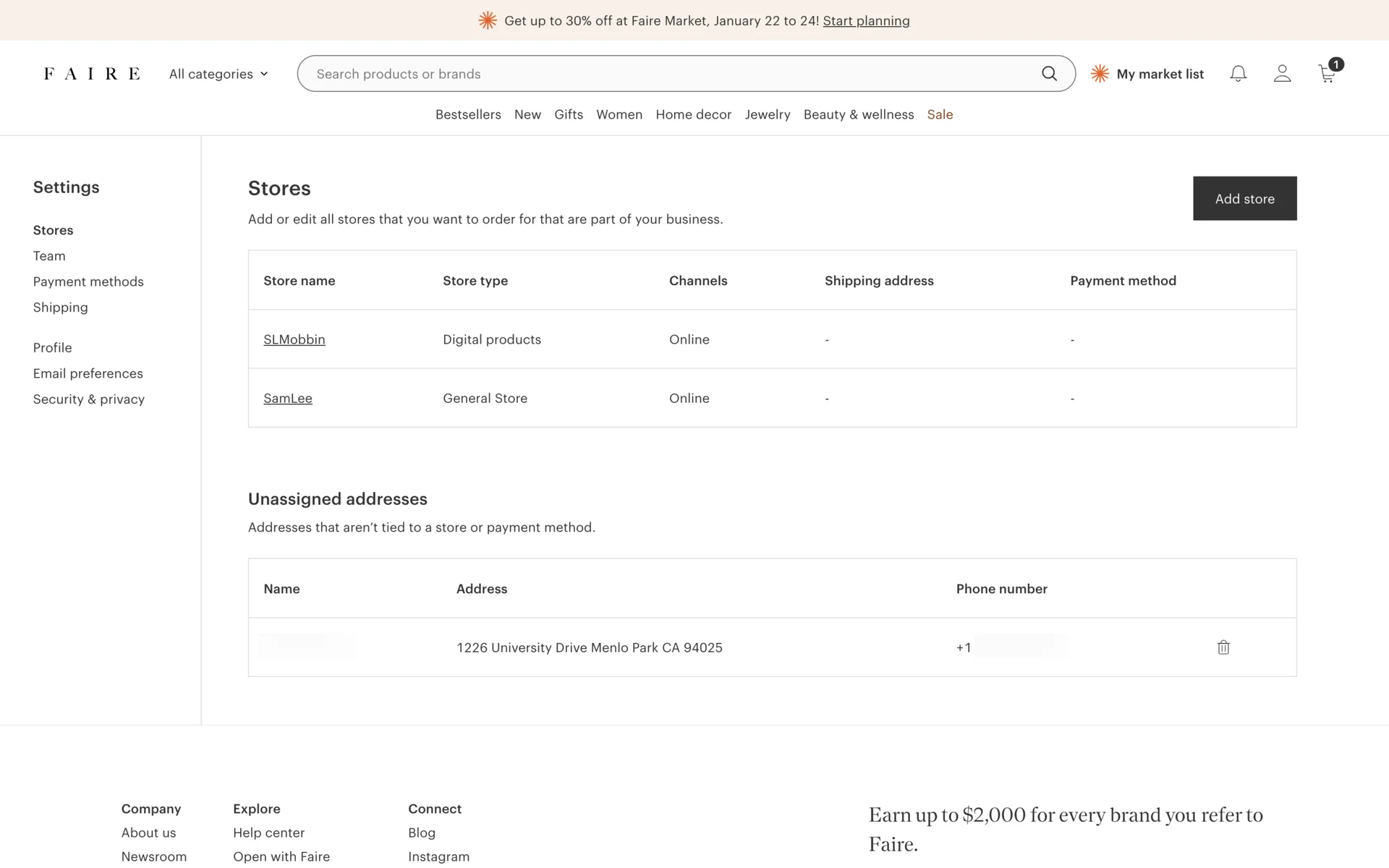Open the shopping cart icon

[1327, 74]
